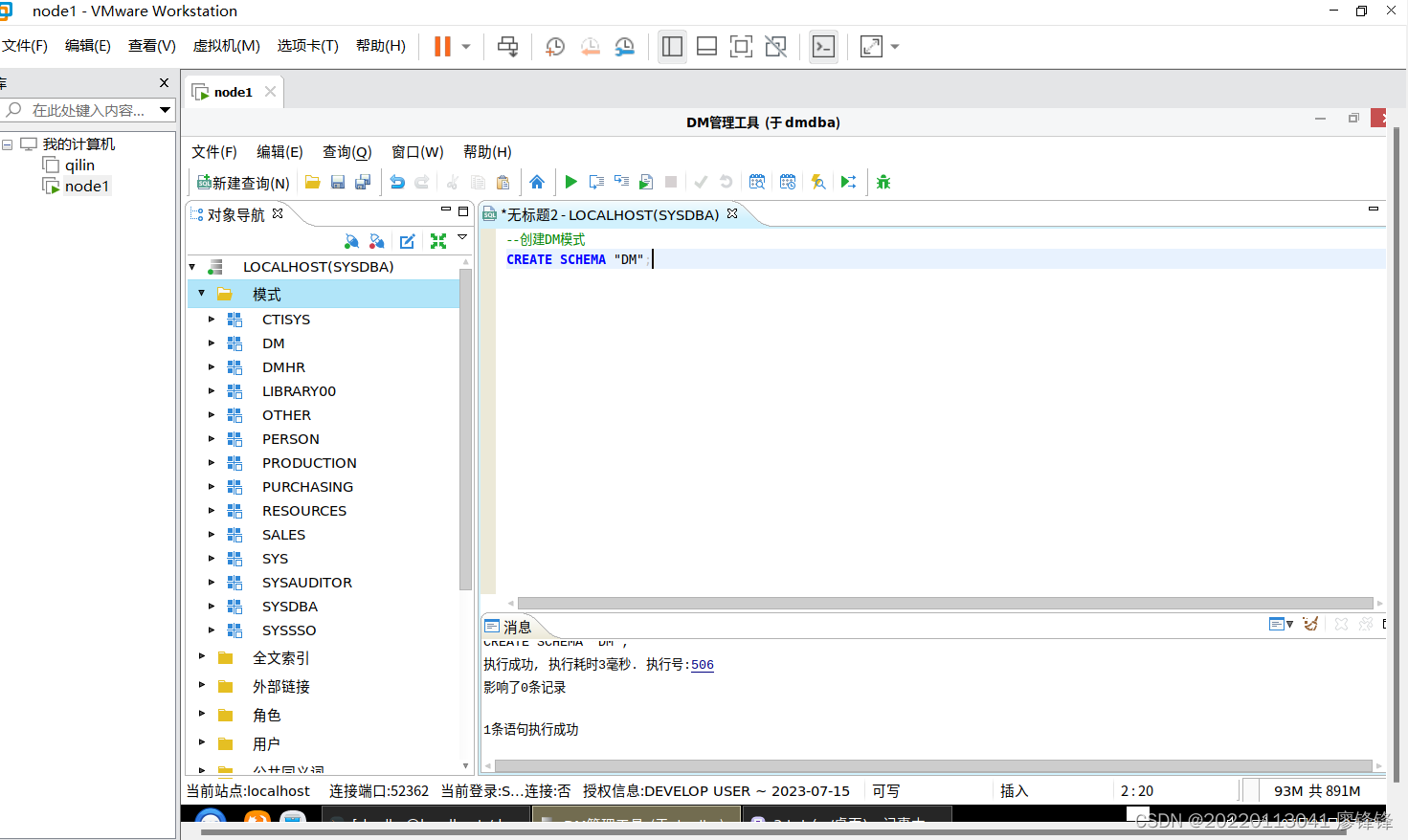
Task: Click the disconnect icon in object navigator
Action: point(377,241)
